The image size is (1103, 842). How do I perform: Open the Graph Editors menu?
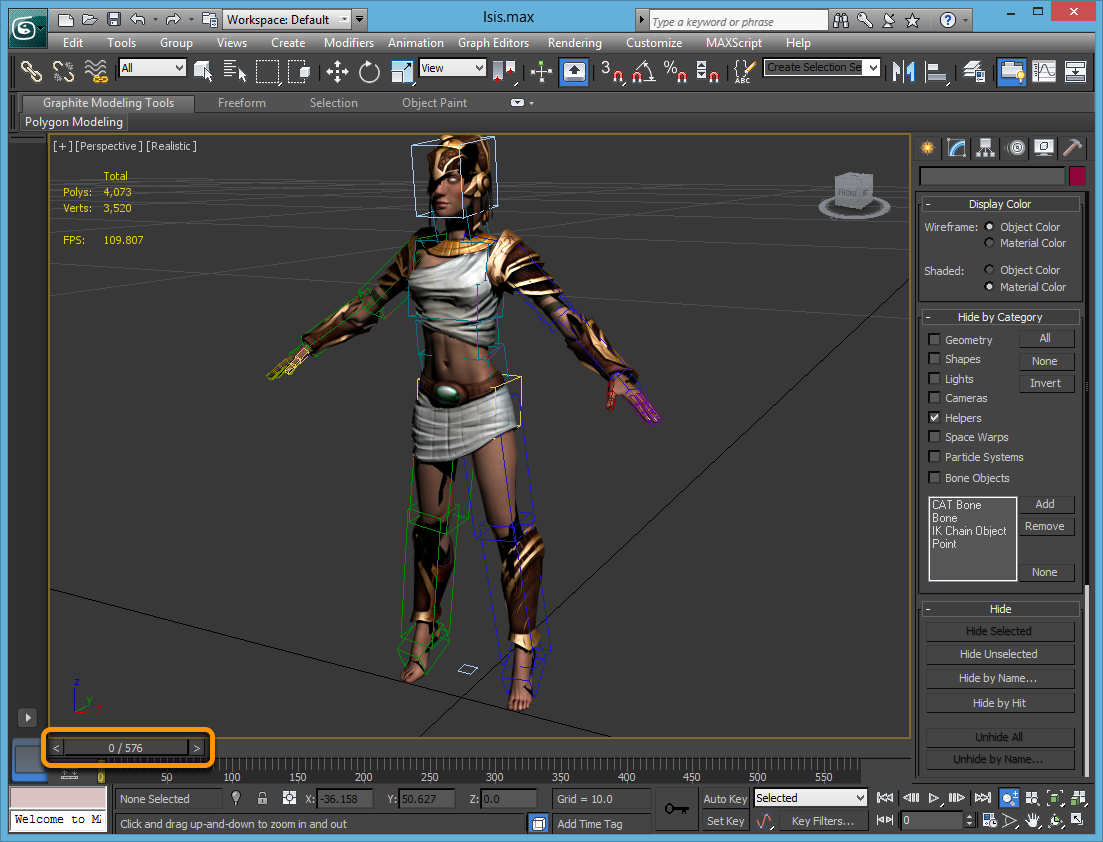tap(493, 43)
